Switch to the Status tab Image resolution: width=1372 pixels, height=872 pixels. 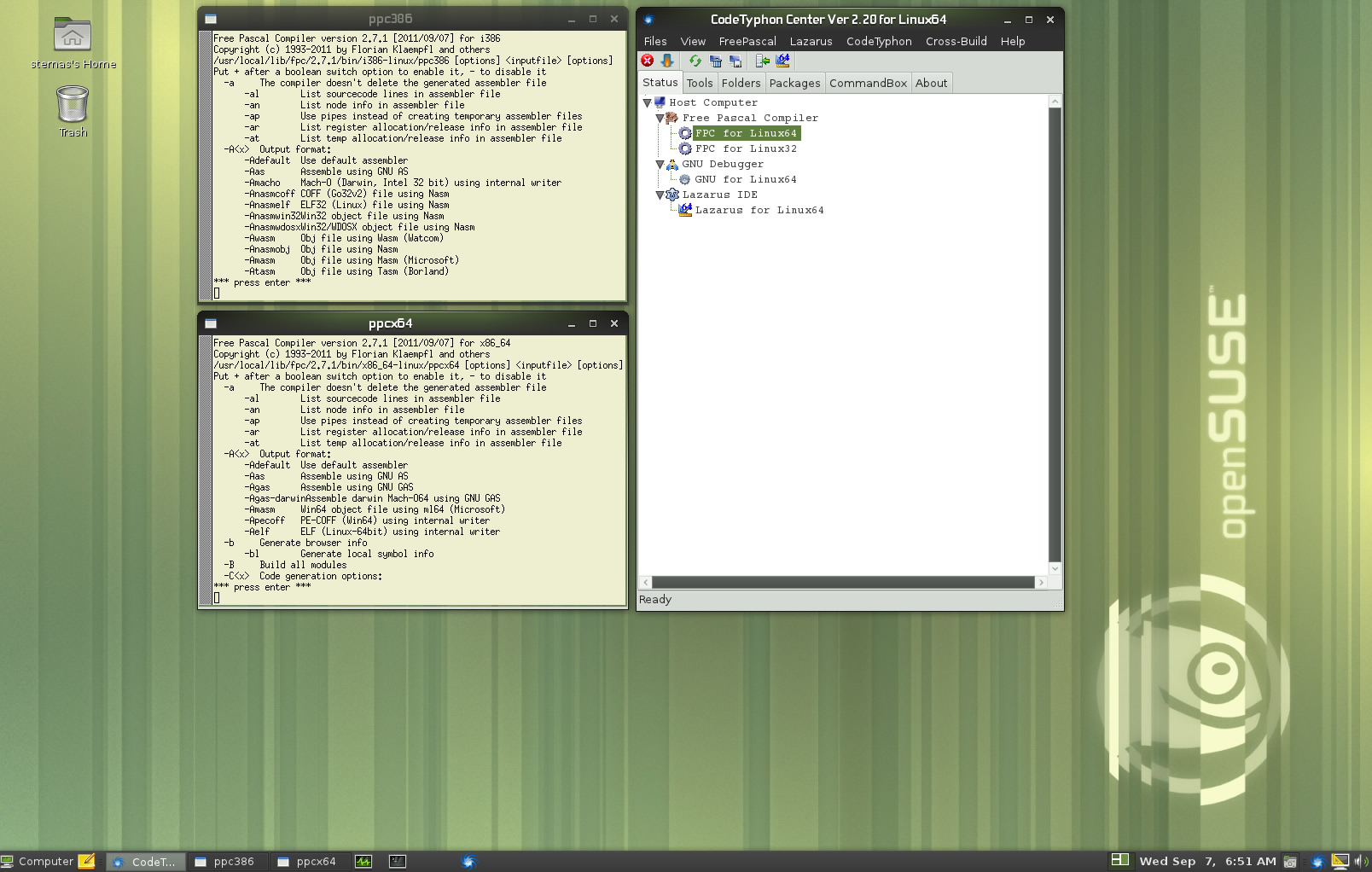point(660,82)
